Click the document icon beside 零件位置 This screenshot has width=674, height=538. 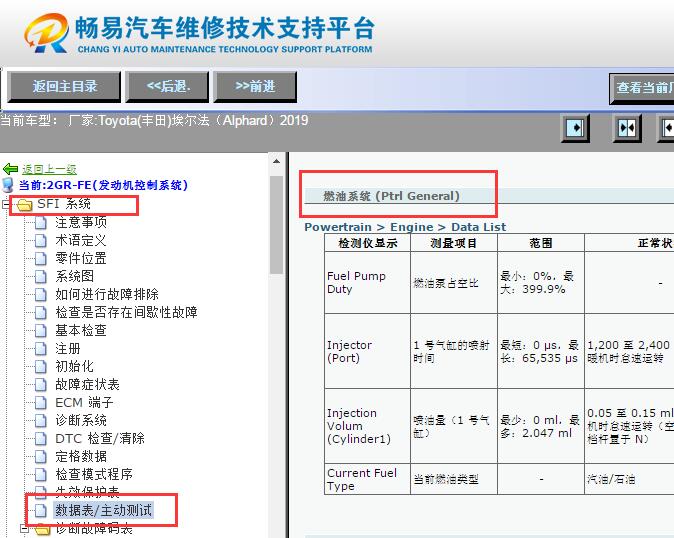(41, 259)
